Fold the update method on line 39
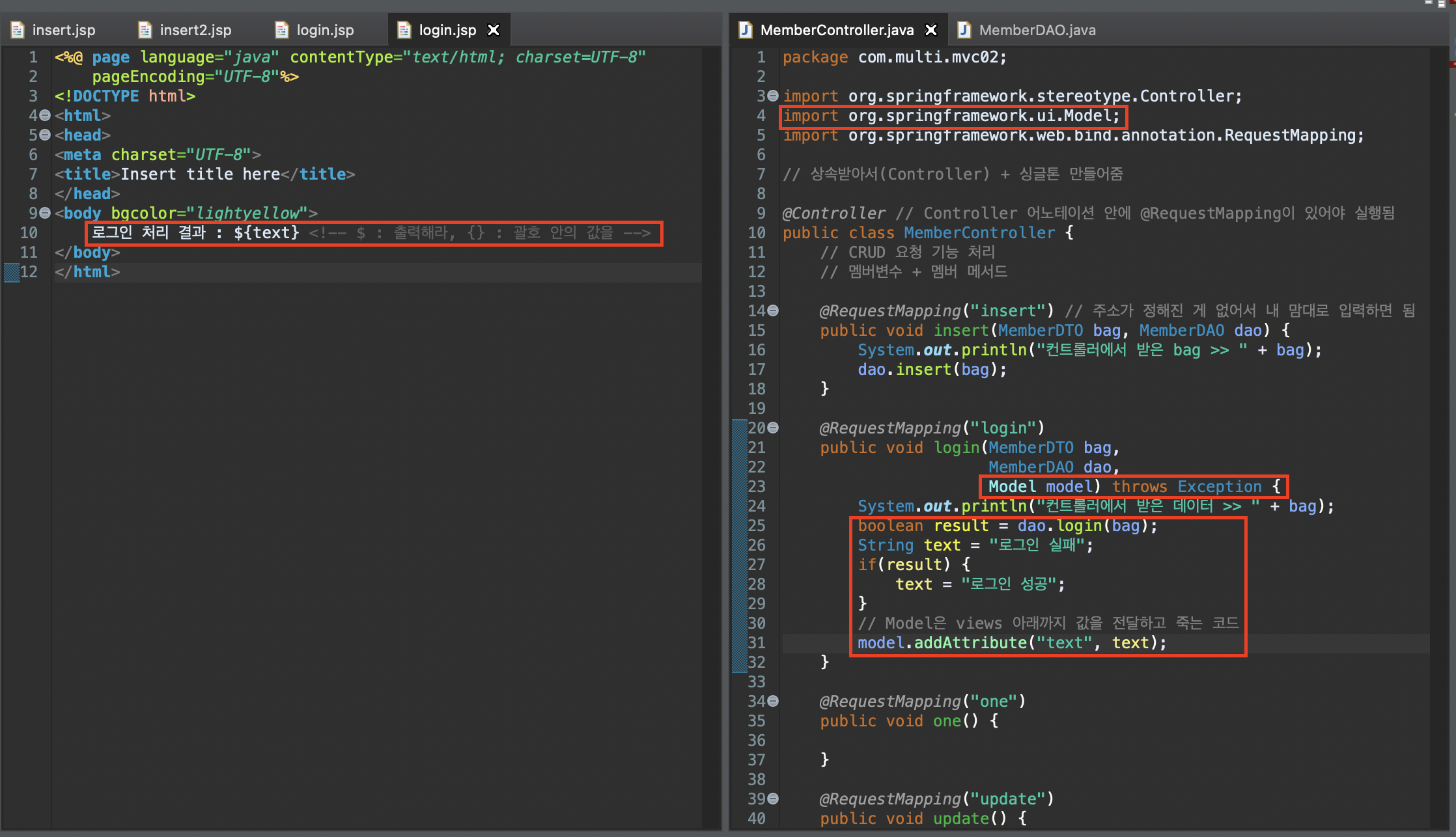This screenshot has width=1456, height=837. 773,799
